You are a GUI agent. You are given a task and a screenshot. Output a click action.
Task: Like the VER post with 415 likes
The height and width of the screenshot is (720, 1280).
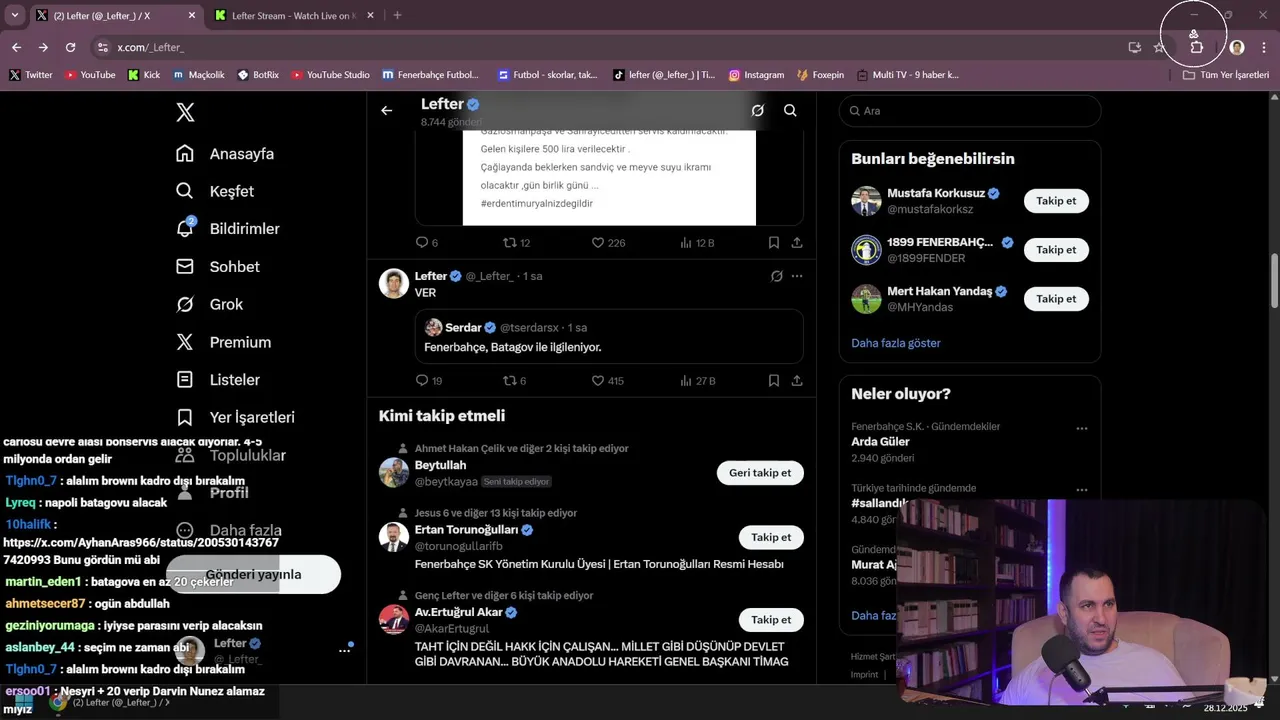coord(608,381)
